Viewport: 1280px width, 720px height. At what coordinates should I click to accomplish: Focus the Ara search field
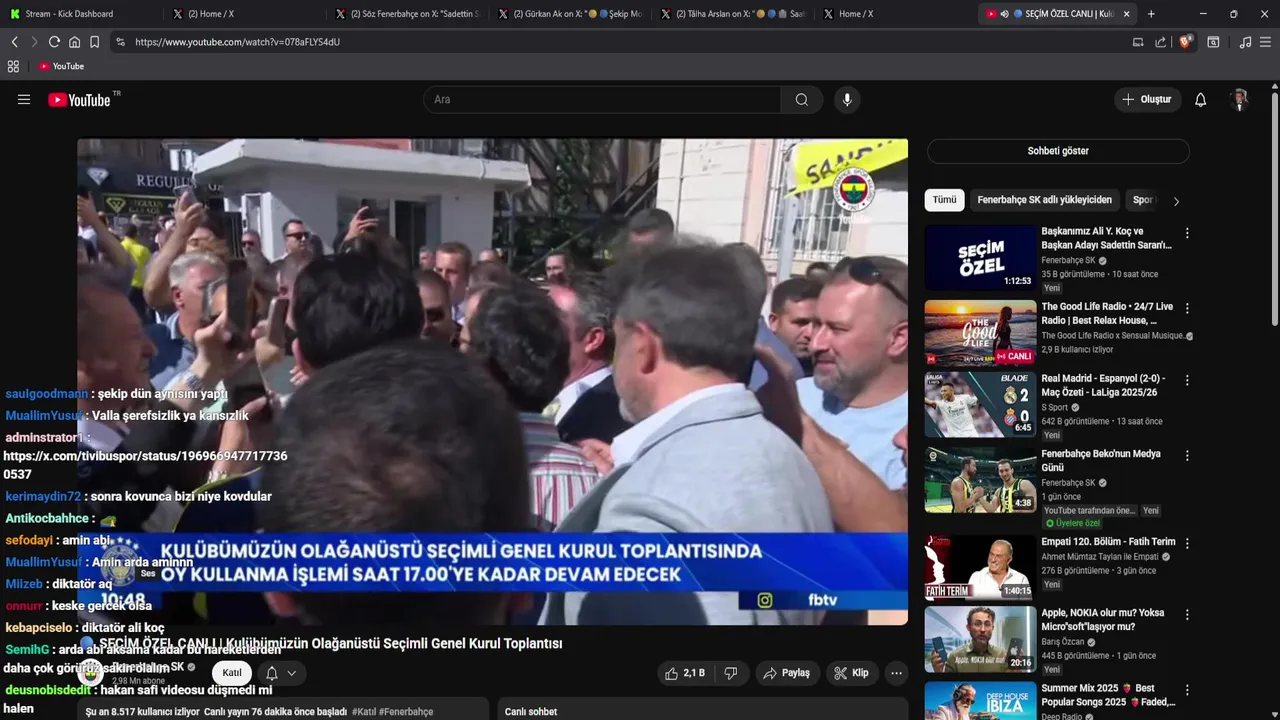click(x=602, y=100)
